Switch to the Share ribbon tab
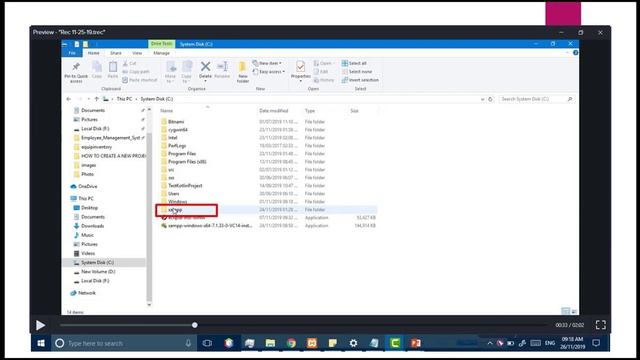Screen dimensions: 640x360 pos(116,53)
